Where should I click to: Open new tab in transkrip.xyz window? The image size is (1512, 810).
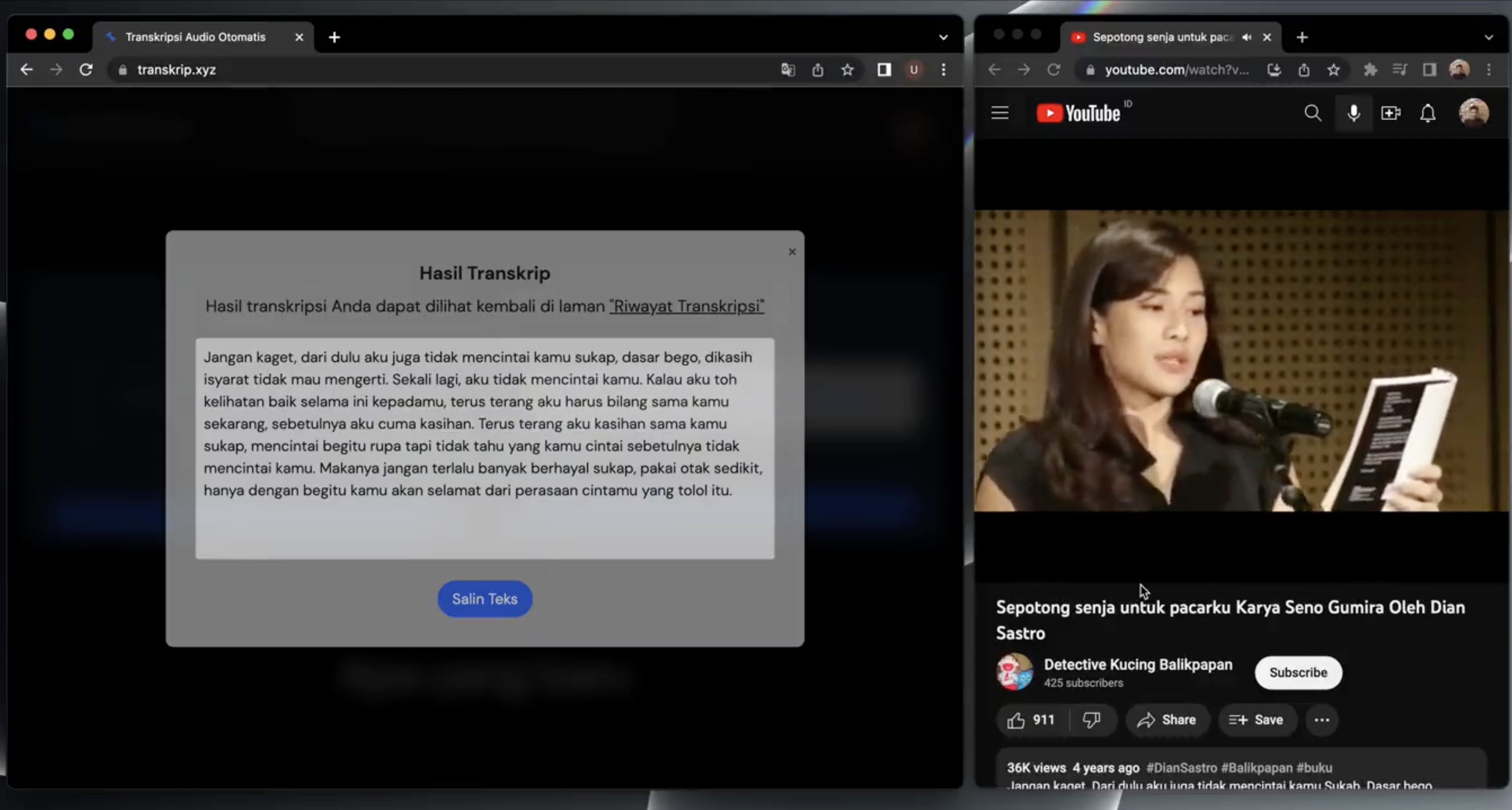(334, 37)
